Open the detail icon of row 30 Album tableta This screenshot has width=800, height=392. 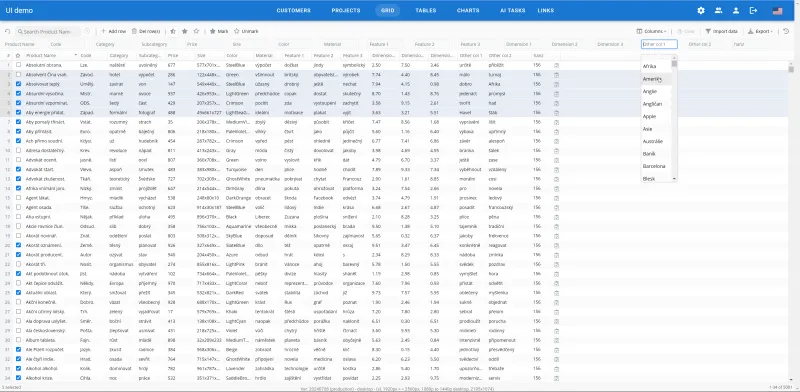point(556,340)
